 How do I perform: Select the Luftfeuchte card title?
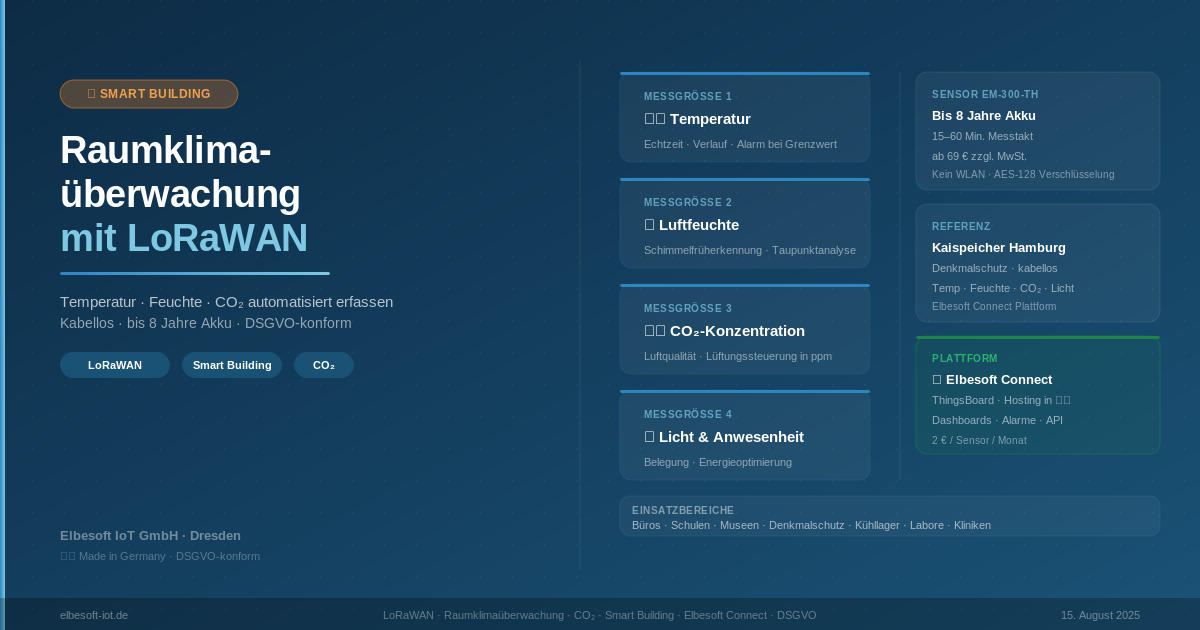coord(692,225)
